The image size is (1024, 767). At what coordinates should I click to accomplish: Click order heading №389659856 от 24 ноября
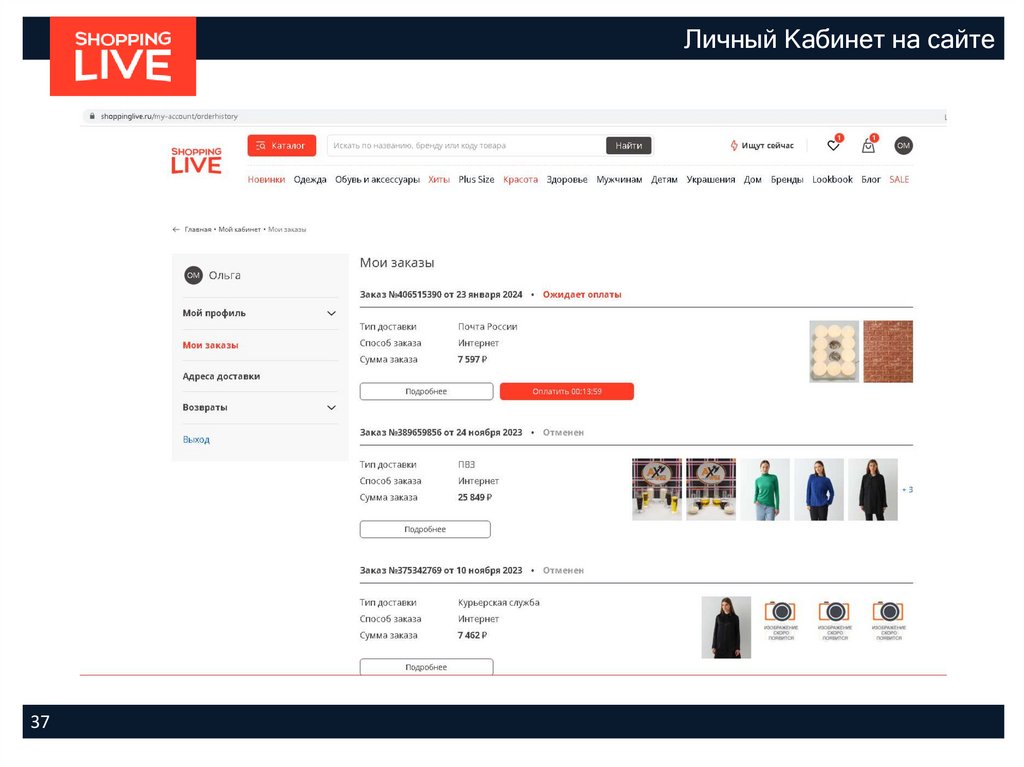pos(441,432)
